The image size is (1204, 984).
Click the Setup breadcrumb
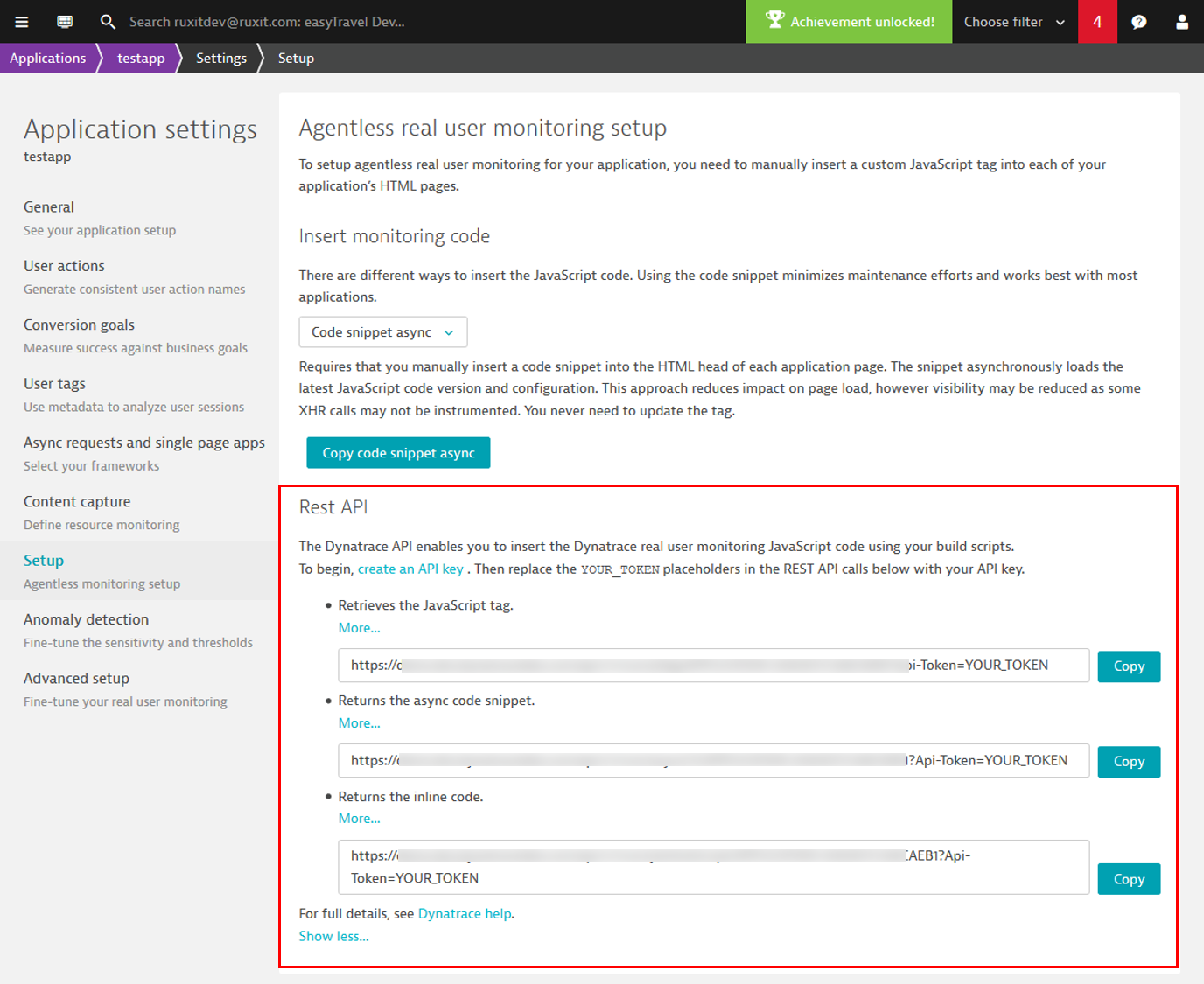296,58
